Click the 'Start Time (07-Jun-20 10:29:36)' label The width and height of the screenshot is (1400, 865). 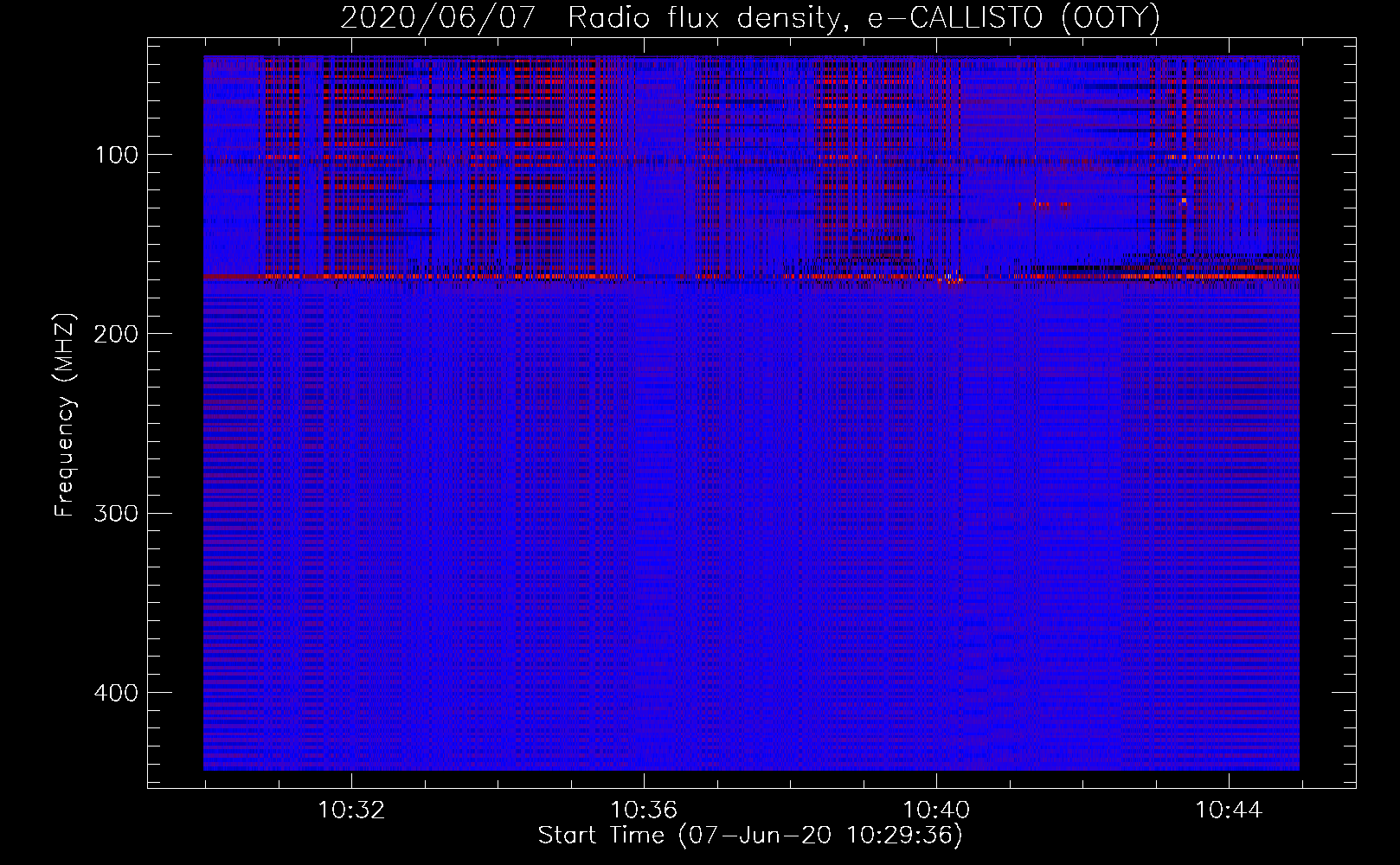pyautogui.click(x=750, y=836)
